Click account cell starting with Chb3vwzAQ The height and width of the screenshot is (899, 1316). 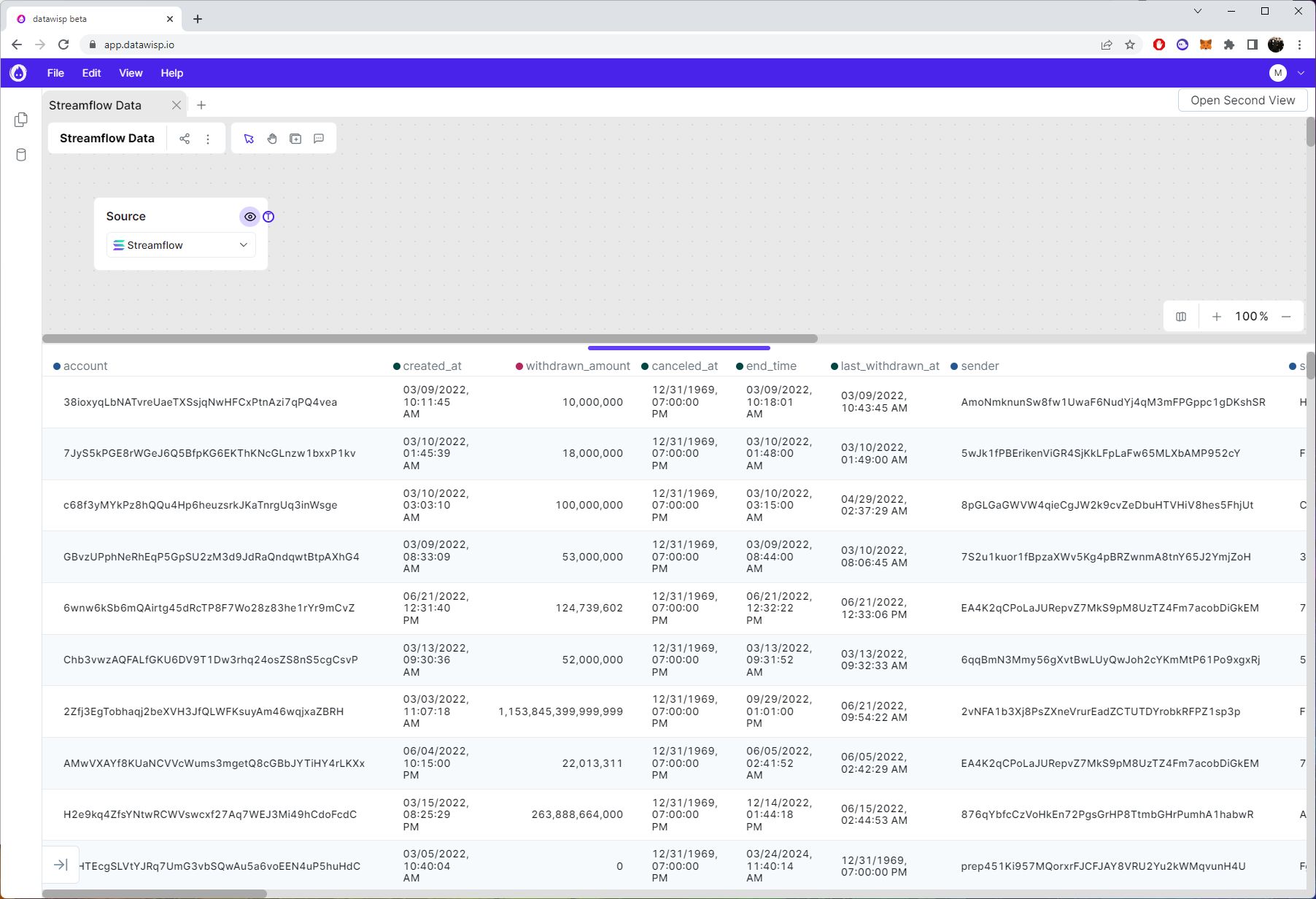[211, 660]
